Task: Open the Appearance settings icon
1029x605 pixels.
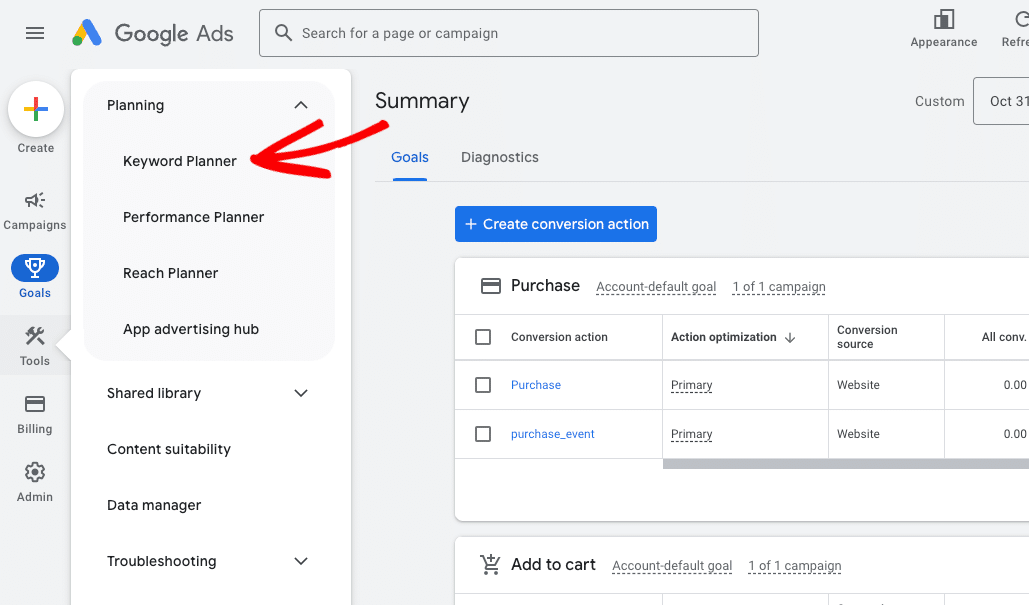Action: 943,21
